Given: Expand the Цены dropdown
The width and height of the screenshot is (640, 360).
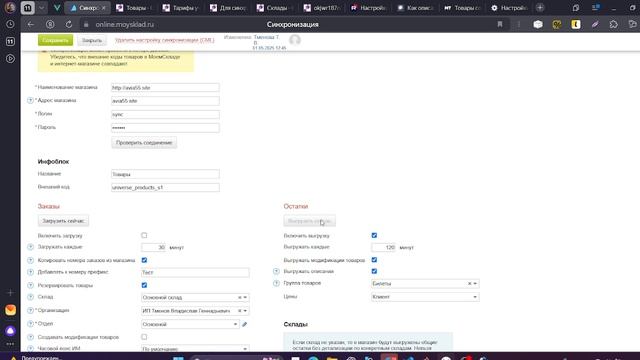Looking at the screenshot, I should pos(475,297).
